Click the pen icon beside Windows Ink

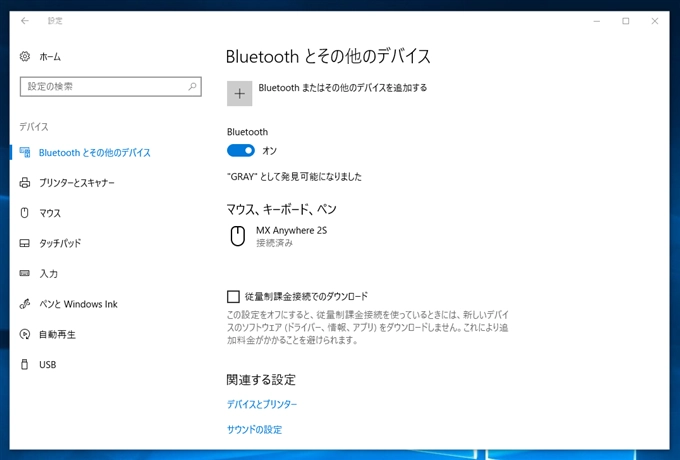coord(25,304)
